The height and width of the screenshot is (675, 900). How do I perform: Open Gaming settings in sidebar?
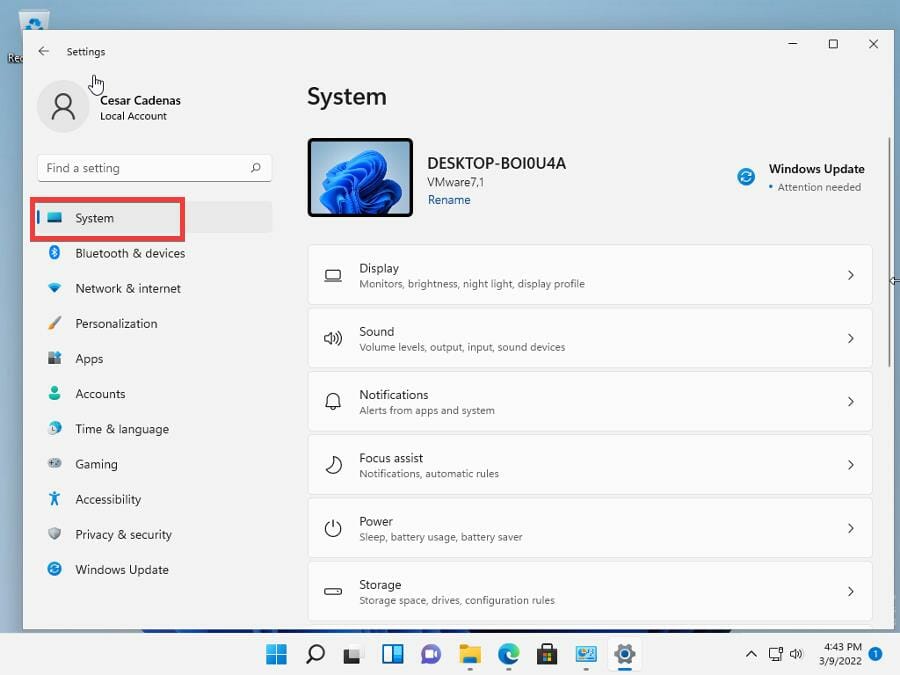tap(154, 464)
